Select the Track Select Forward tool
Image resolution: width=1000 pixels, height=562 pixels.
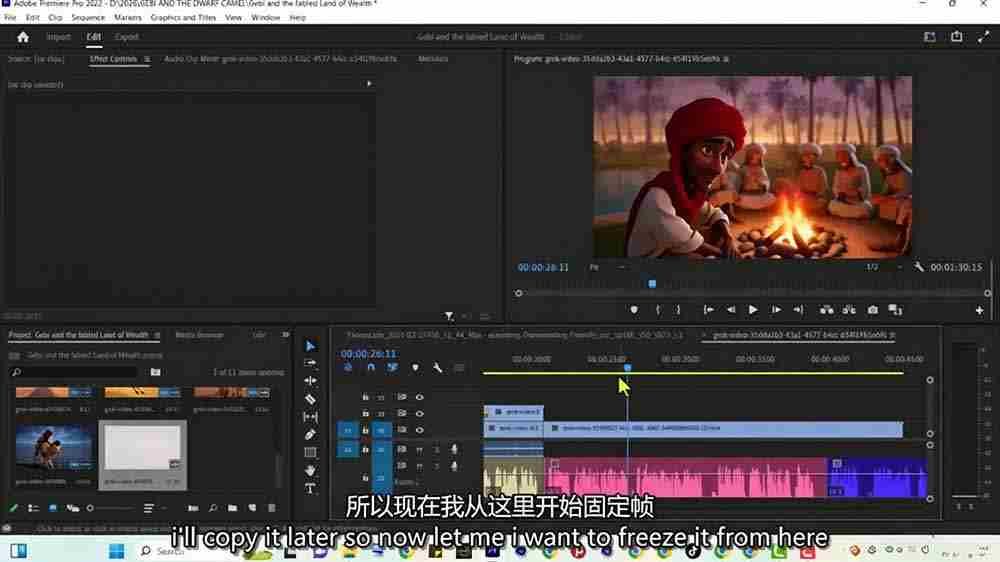click(x=310, y=363)
